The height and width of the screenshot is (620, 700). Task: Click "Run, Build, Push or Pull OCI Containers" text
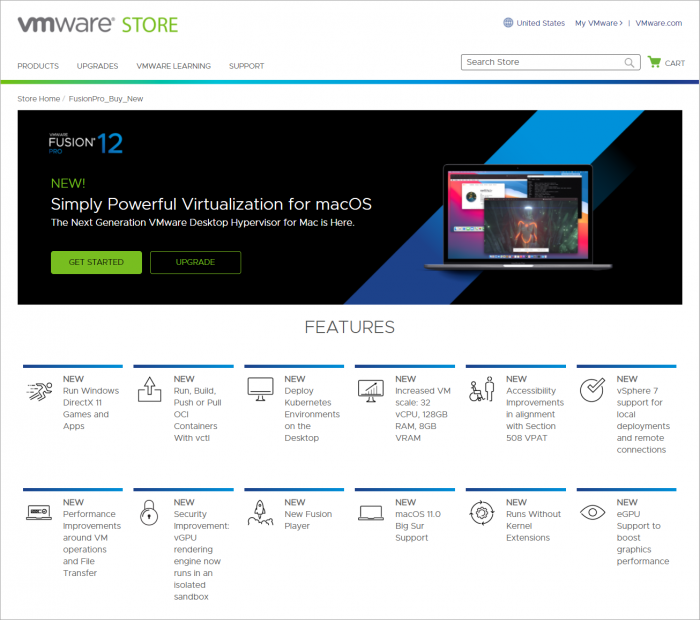point(197,414)
